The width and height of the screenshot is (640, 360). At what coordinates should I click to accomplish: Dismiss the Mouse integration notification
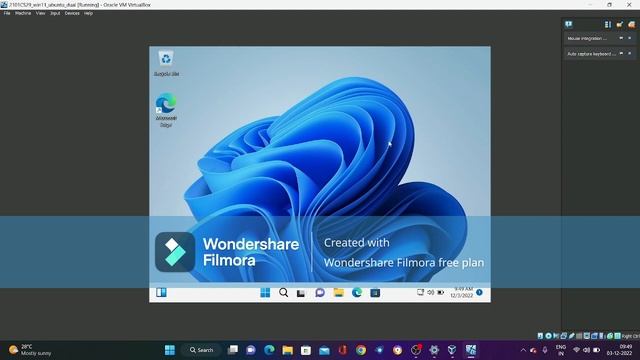click(x=630, y=38)
